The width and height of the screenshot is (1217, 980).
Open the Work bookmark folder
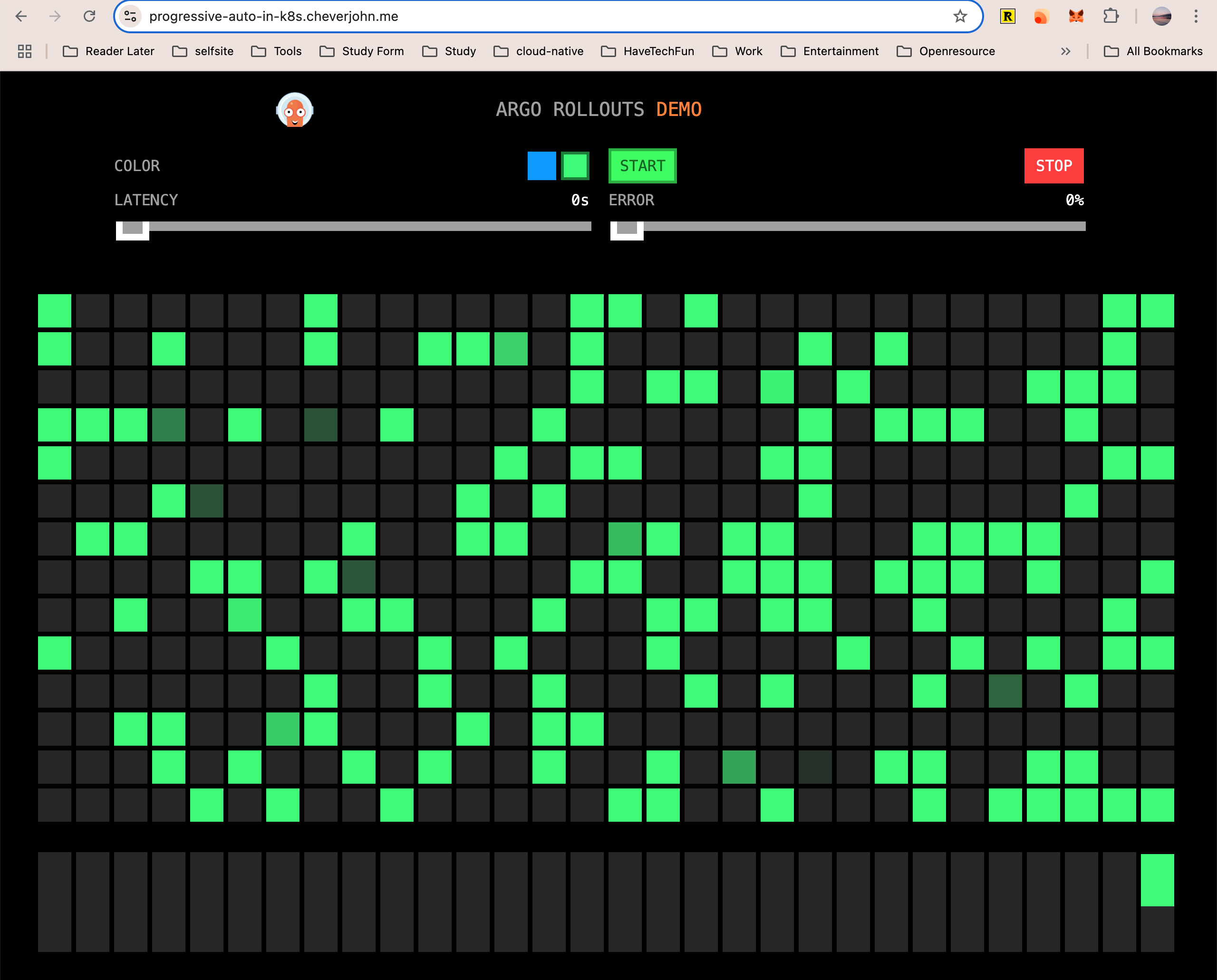[x=737, y=51]
